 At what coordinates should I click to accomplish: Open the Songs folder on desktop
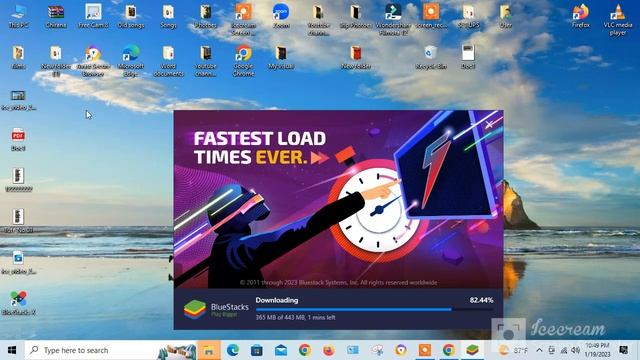[168, 16]
